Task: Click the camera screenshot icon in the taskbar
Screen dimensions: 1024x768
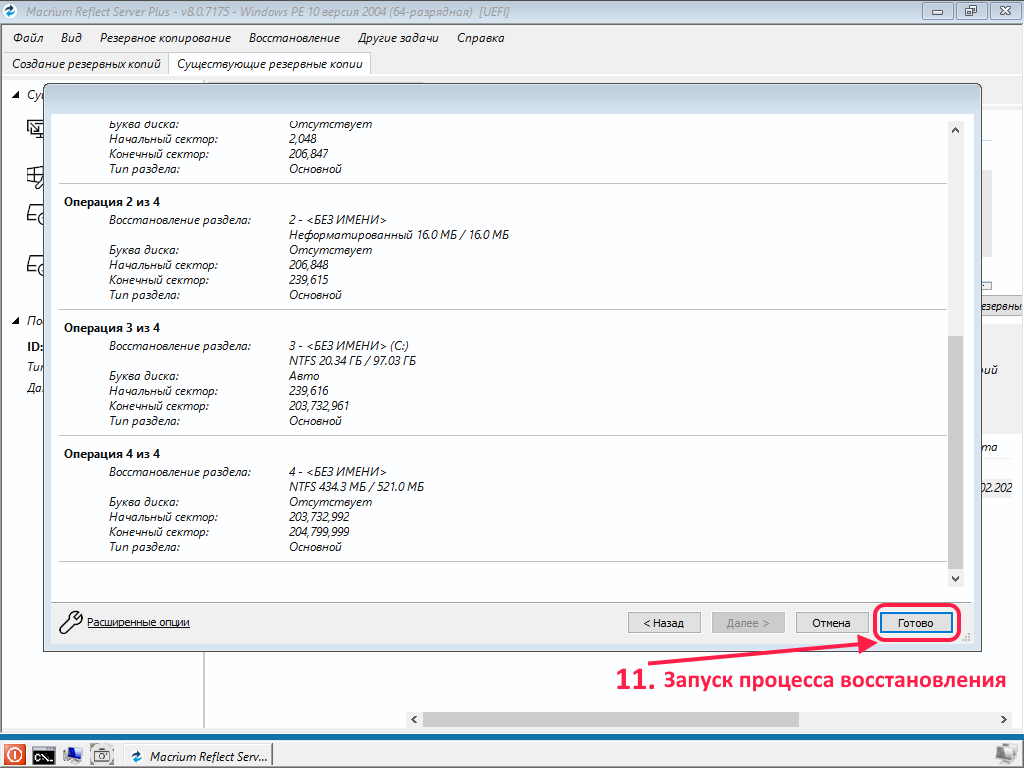Action: pyautogui.click(x=102, y=756)
